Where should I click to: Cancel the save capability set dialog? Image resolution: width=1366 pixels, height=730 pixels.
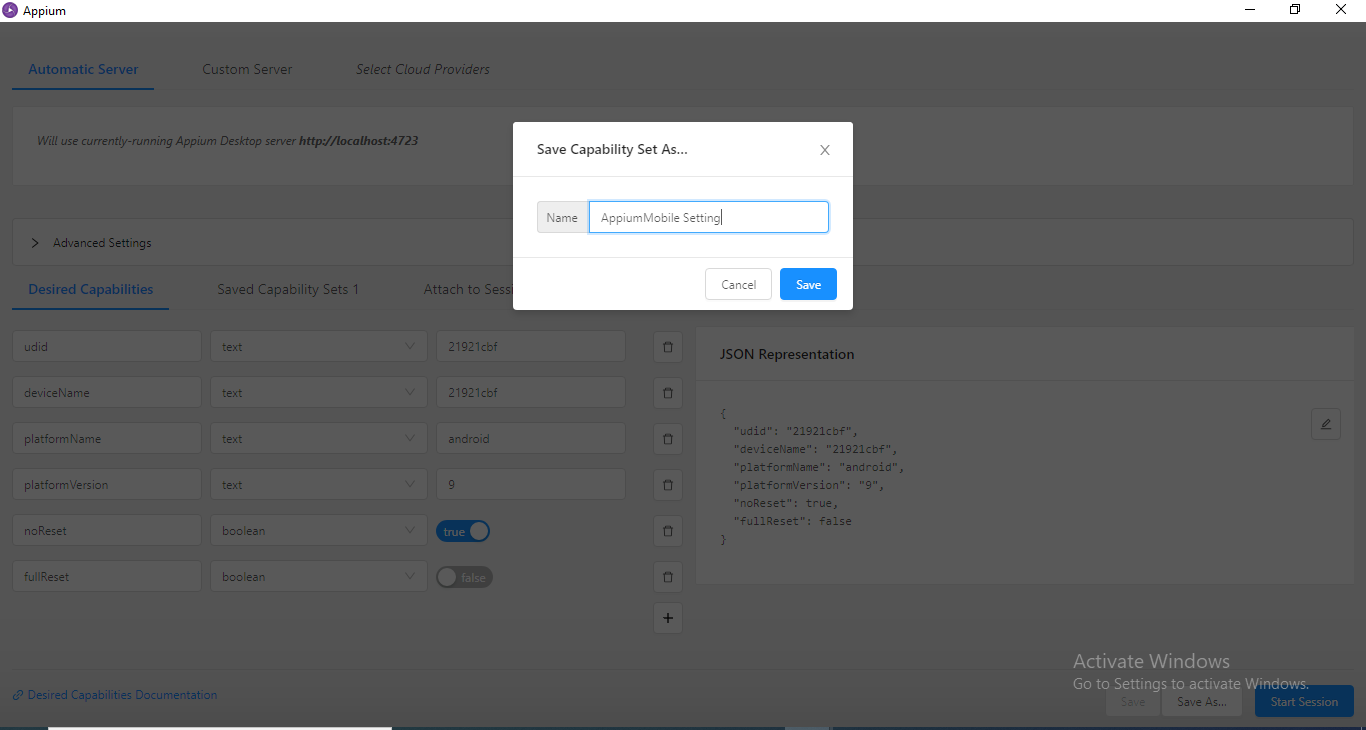point(738,285)
